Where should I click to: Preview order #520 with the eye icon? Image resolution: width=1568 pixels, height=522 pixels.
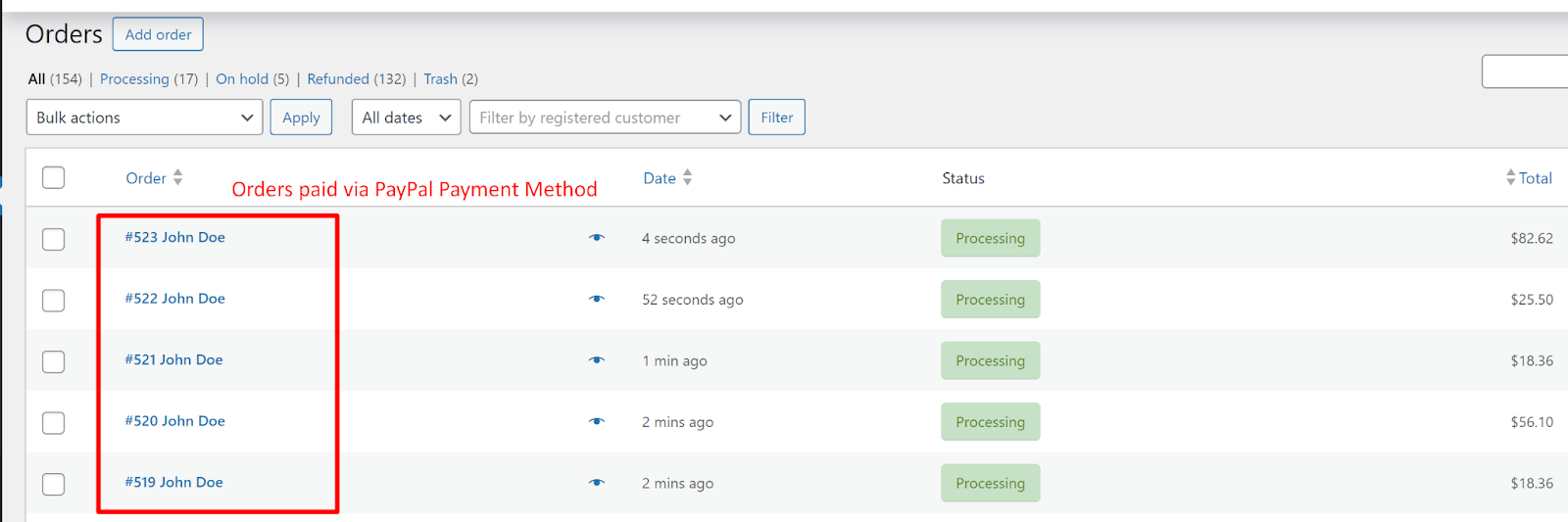tap(597, 421)
